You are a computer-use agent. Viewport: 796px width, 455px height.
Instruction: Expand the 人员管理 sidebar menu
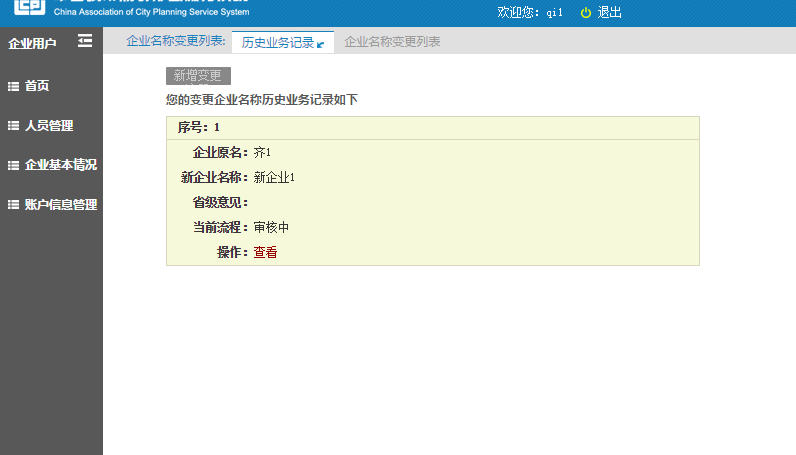pyautogui.click(x=49, y=126)
